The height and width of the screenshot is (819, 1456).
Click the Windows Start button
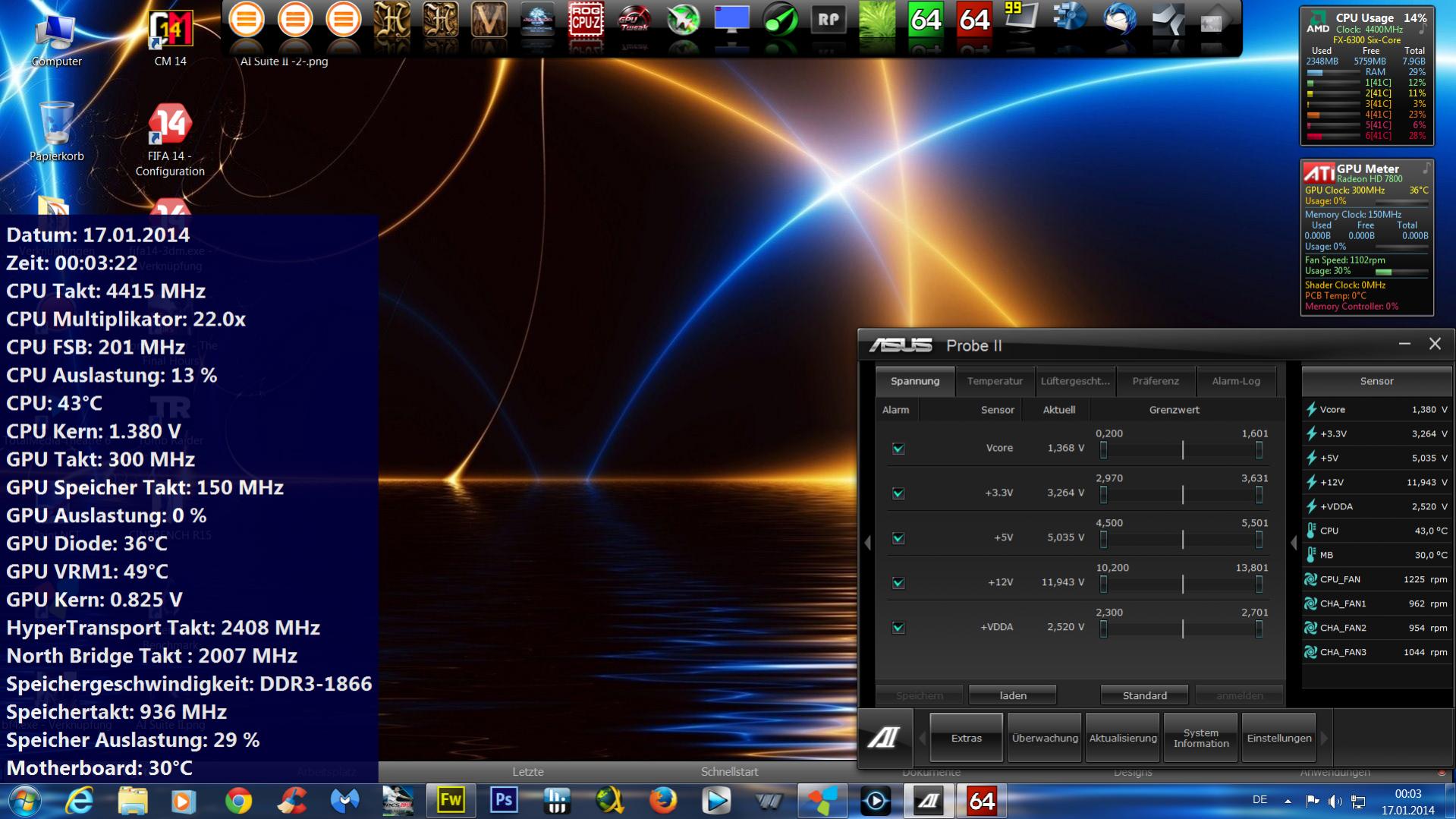click(24, 801)
